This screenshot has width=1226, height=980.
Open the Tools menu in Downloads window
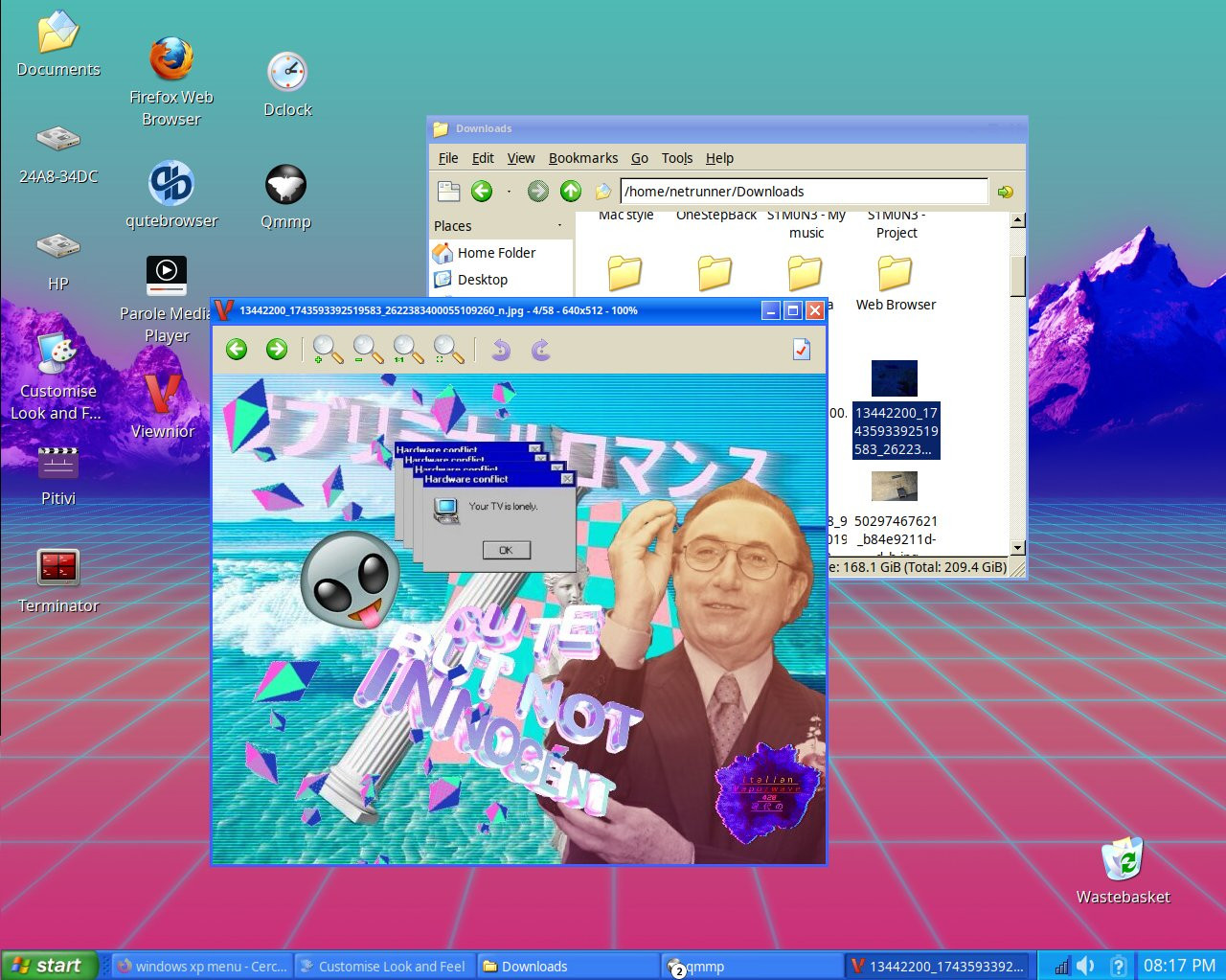point(677,158)
